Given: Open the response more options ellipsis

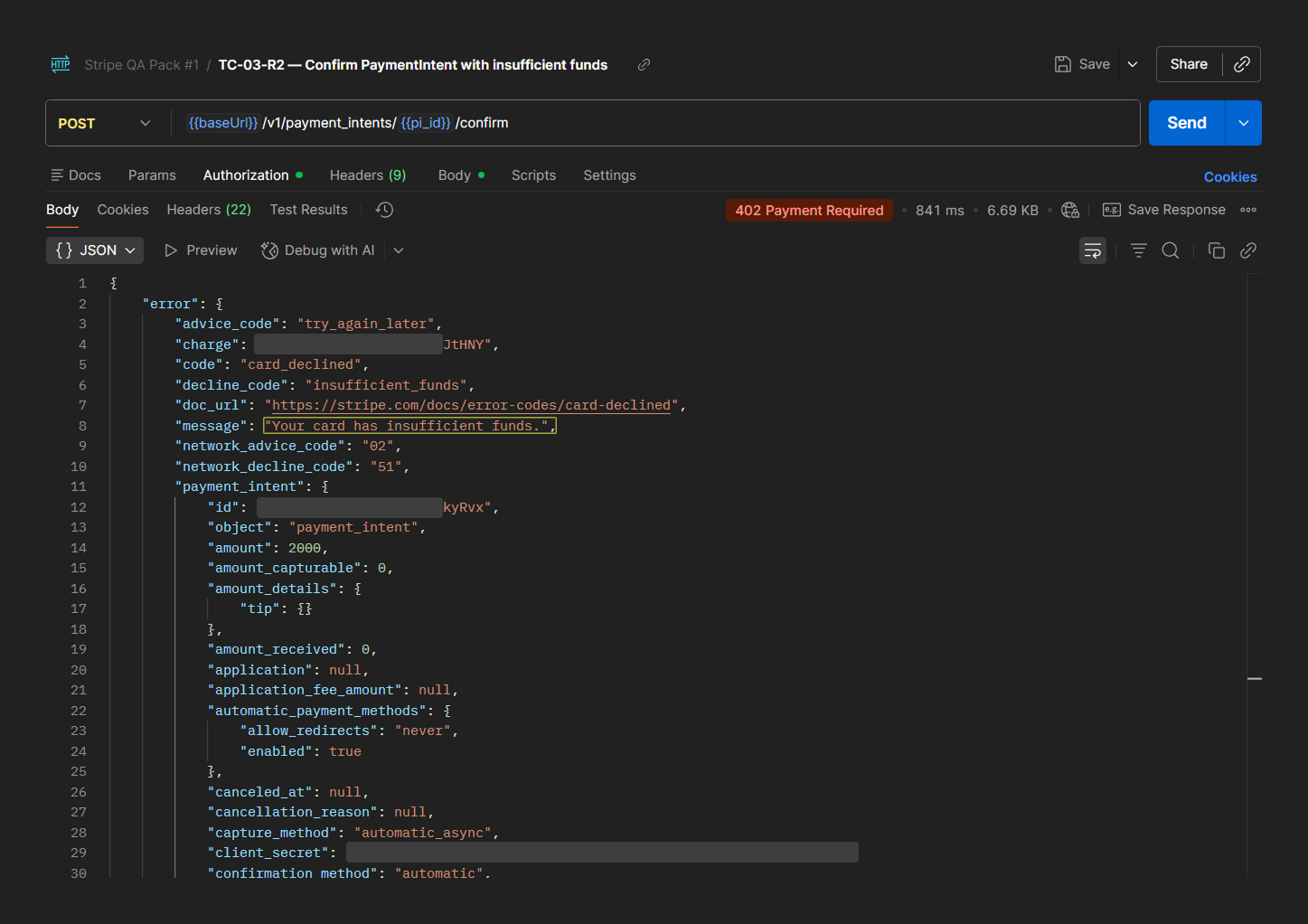Looking at the screenshot, I should coord(1248,210).
